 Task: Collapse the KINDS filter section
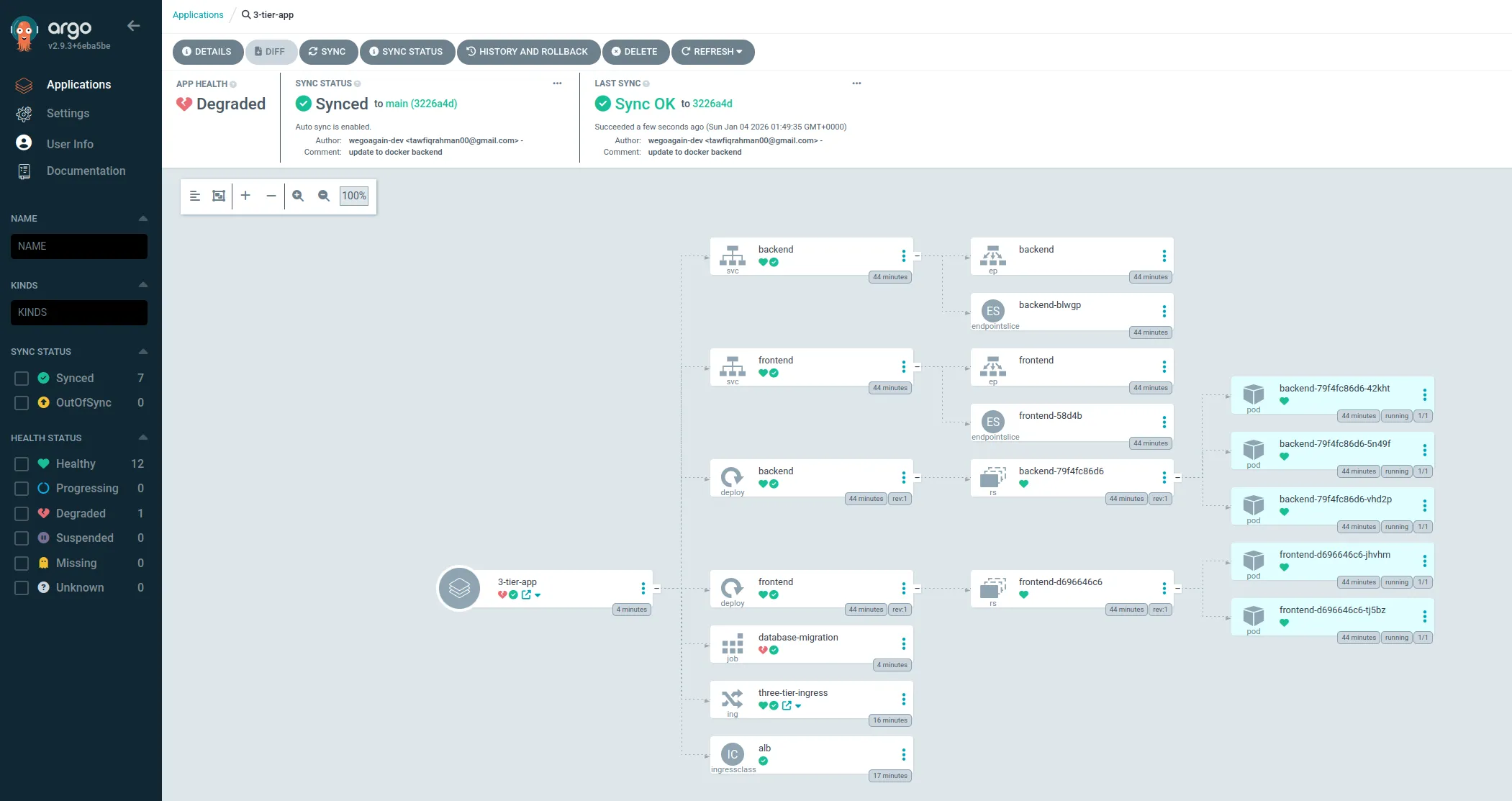[x=142, y=285]
